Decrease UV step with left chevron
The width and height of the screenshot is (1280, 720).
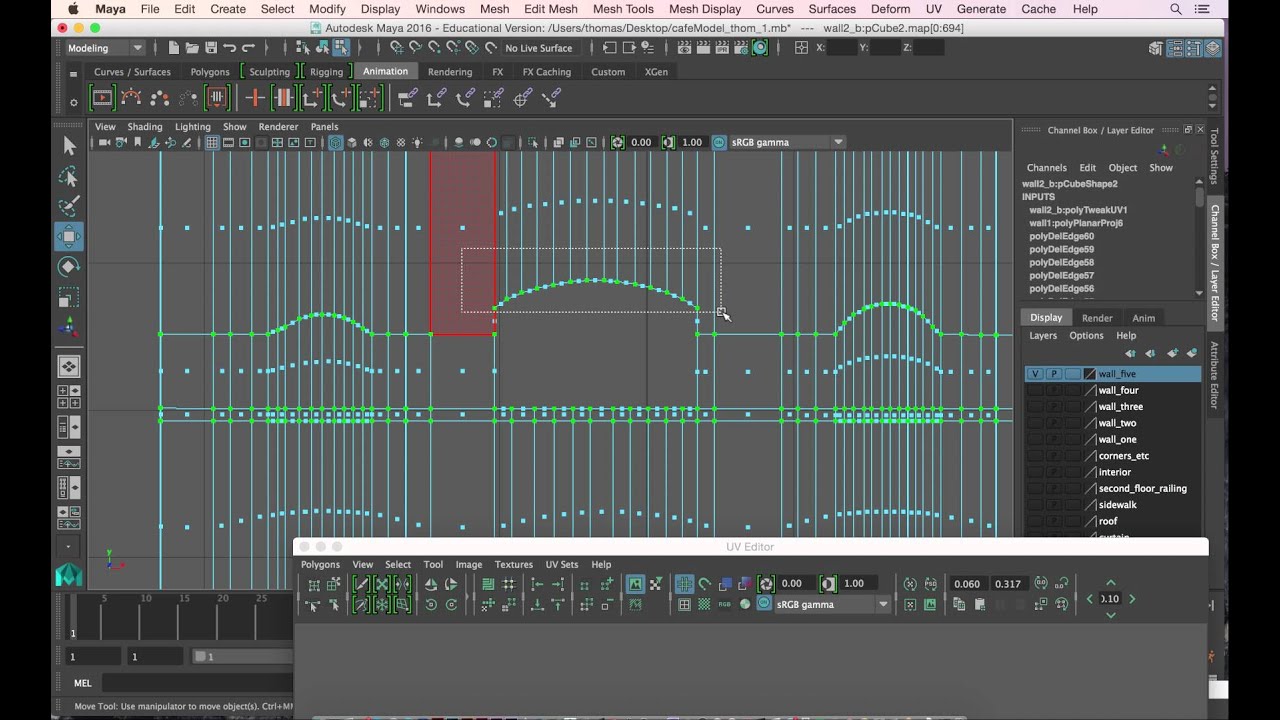tap(1090, 599)
